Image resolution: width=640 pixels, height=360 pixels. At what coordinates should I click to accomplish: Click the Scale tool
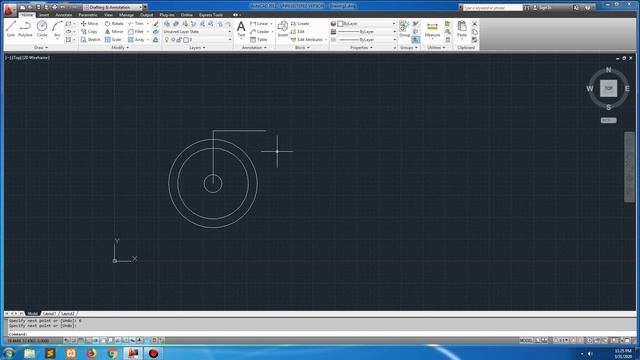click(113, 40)
